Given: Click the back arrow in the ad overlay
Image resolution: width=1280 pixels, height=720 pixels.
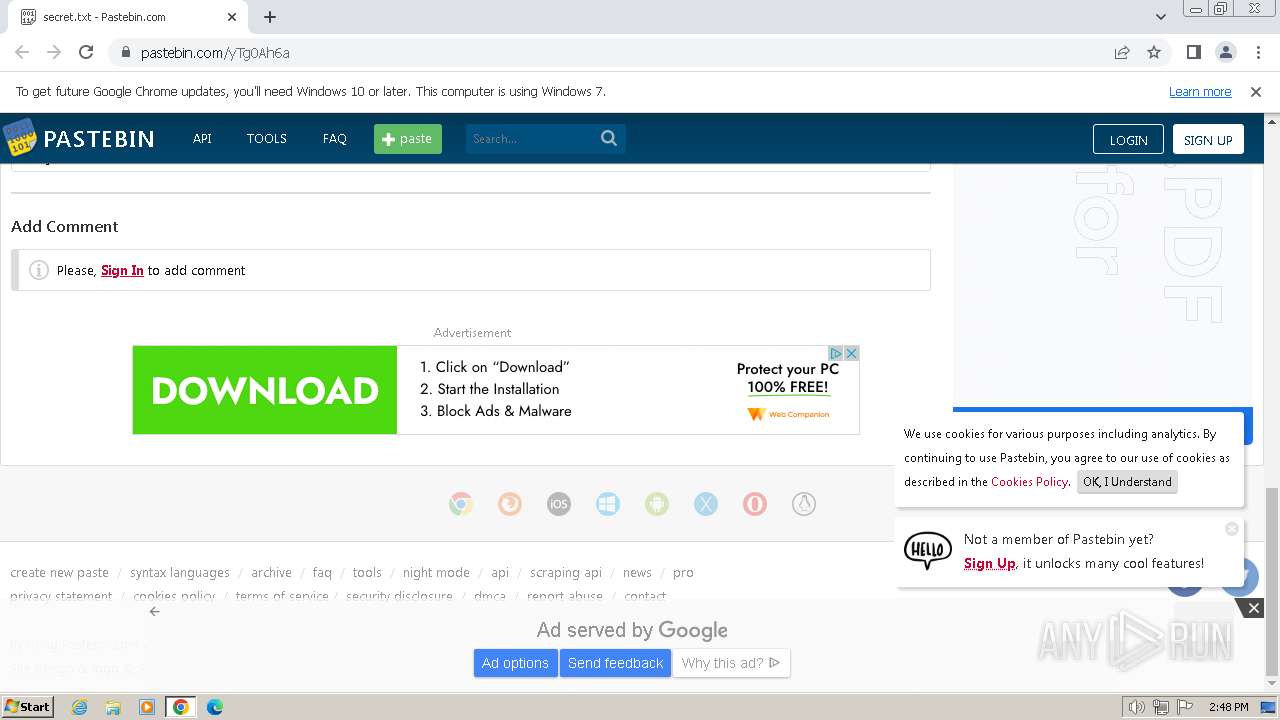Looking at the screenshot, I should point(154,611).
